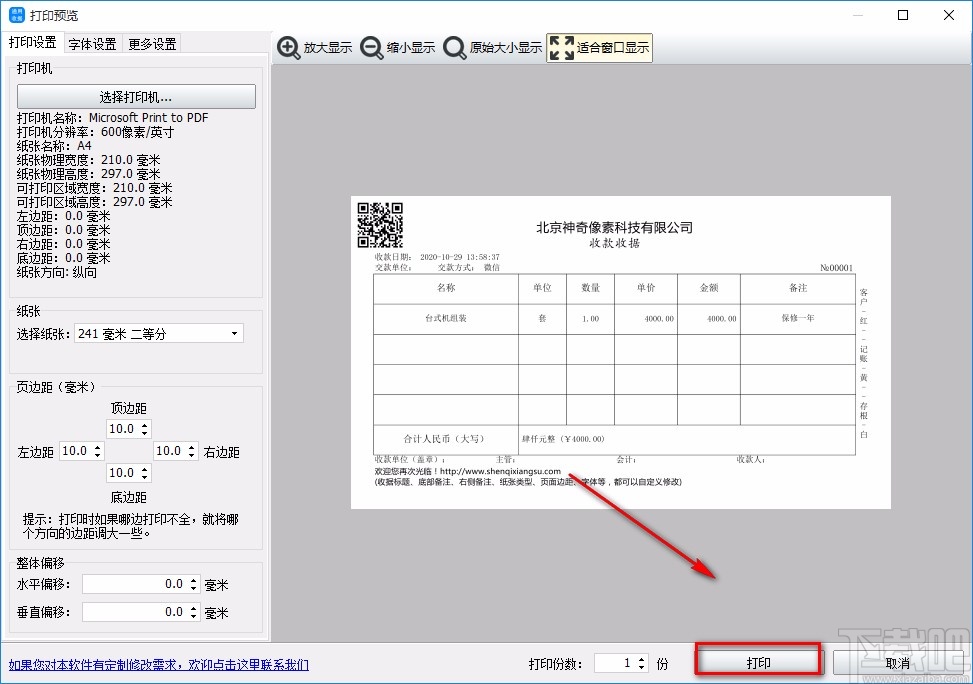The image size is (973, 684).
Task: Click the application icon in the title bar
Action: (16, 14)
